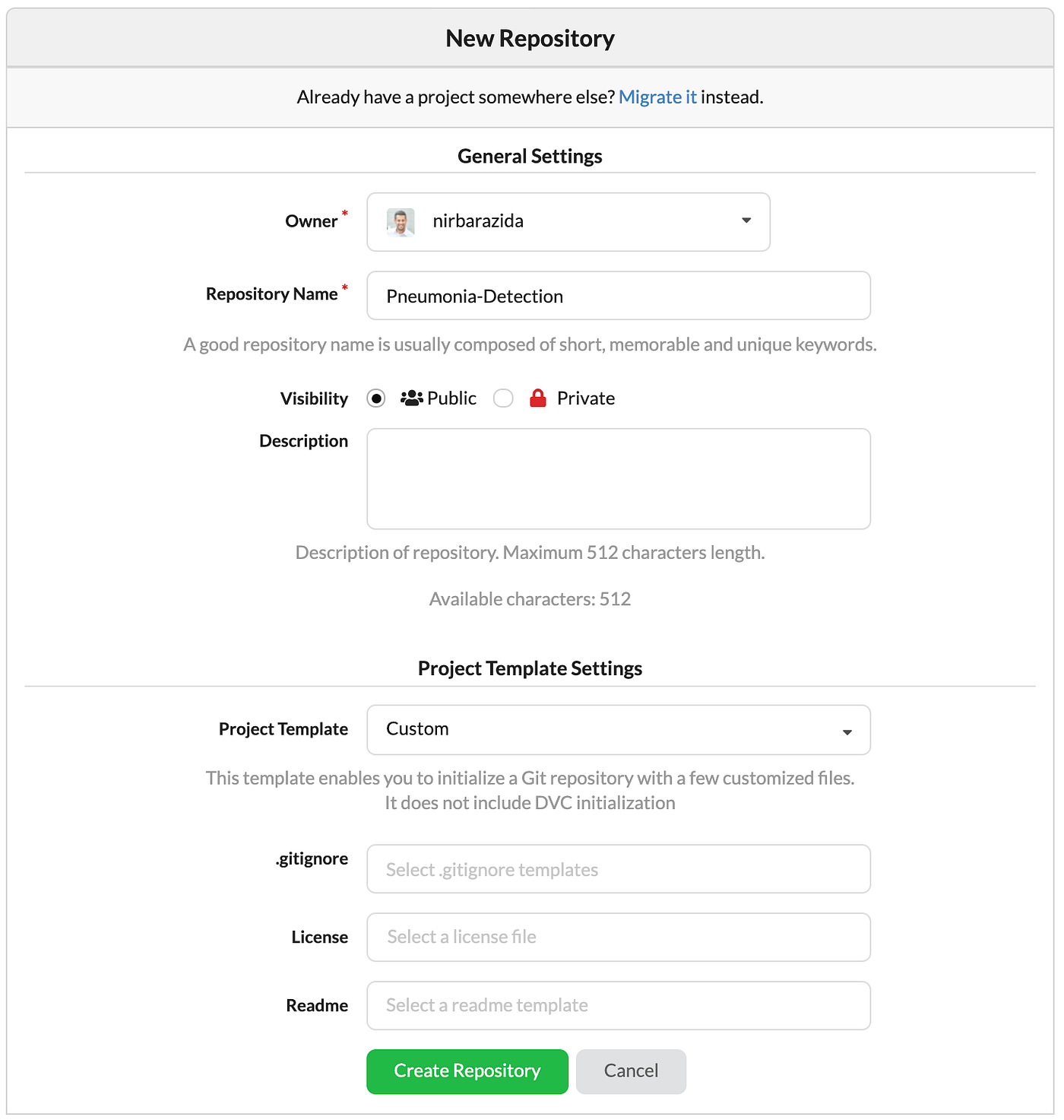This screenshot has height=1120, width=1064.
Task: Follow the Migrate it link
Action: 657,97
